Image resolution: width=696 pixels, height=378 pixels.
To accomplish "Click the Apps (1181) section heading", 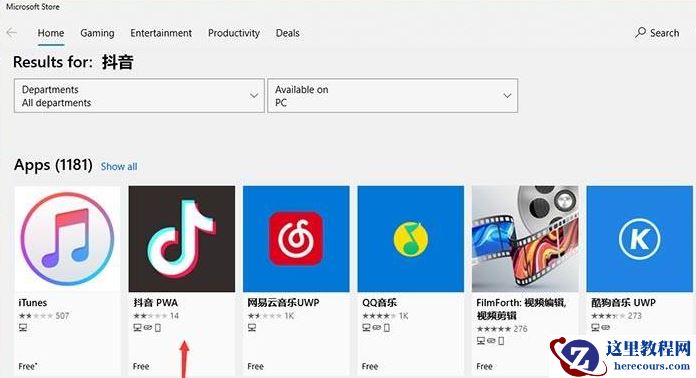I will pyautogui.click(x=53, y=165).
